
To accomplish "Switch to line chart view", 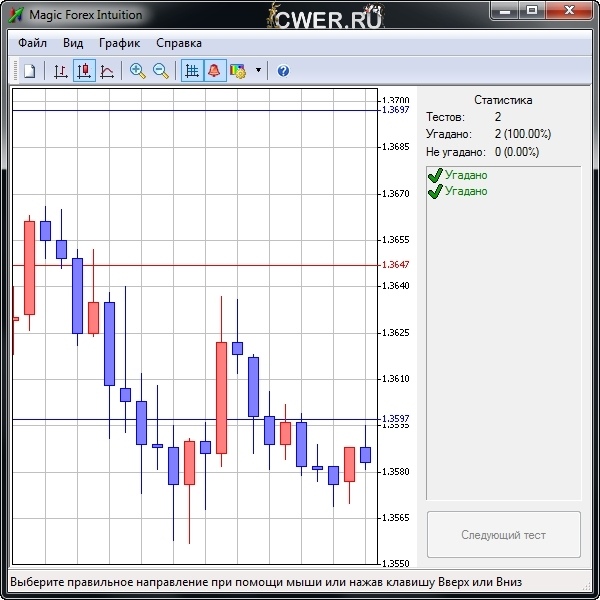I will coord(107,71).
